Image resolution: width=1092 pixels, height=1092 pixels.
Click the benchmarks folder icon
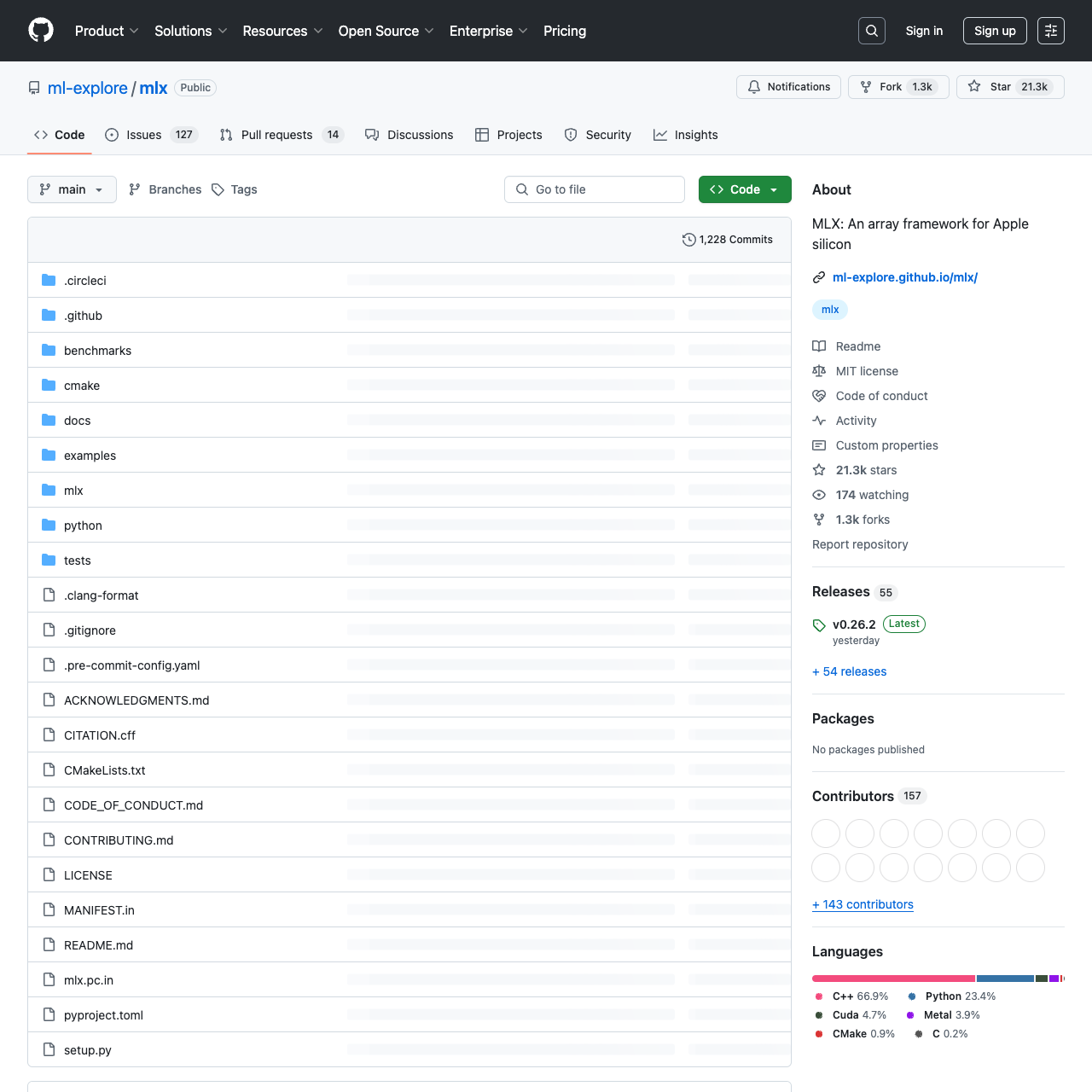(49, 351)
